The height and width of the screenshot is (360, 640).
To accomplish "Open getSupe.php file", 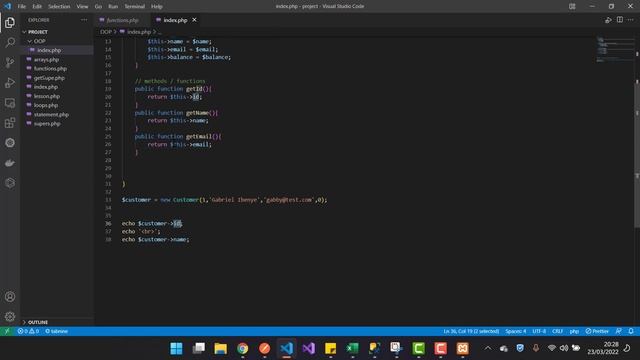I will [49, 78].
